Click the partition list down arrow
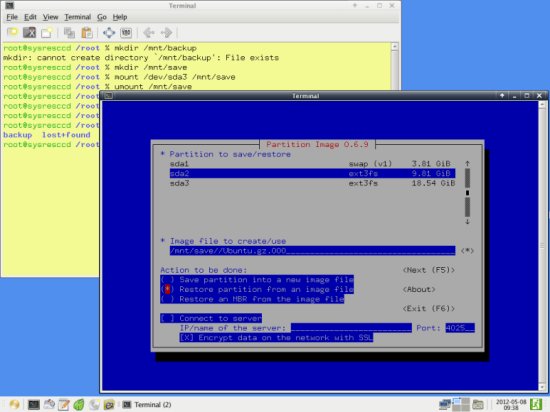550x412 pixels. 467,222
